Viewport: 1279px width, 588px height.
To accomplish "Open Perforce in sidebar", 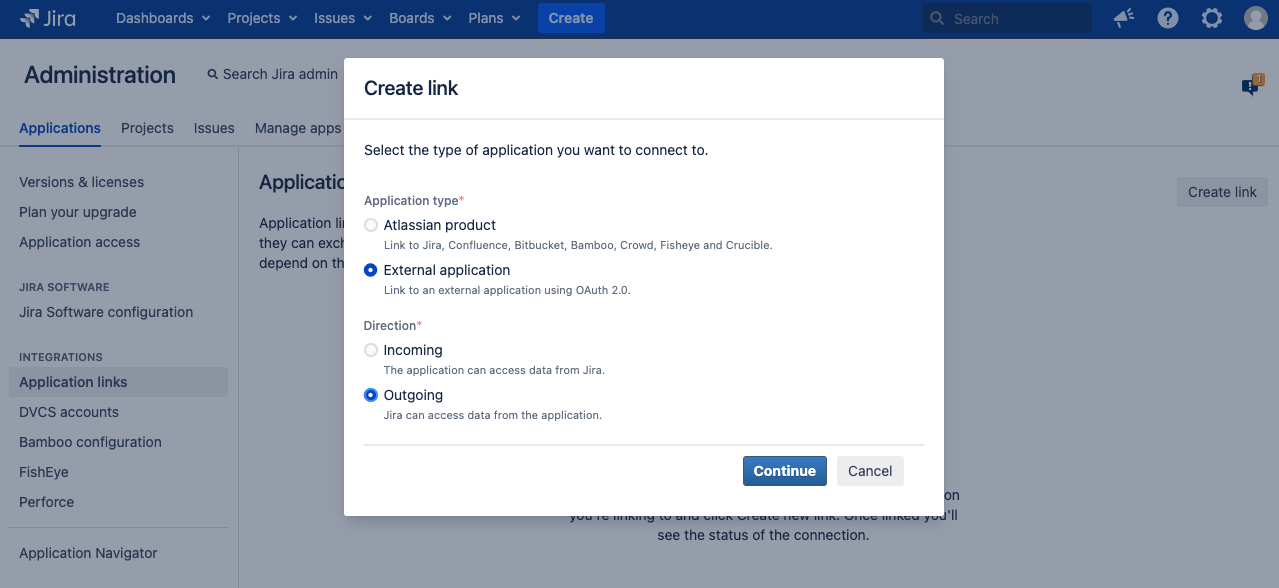I will click(47, 502).
